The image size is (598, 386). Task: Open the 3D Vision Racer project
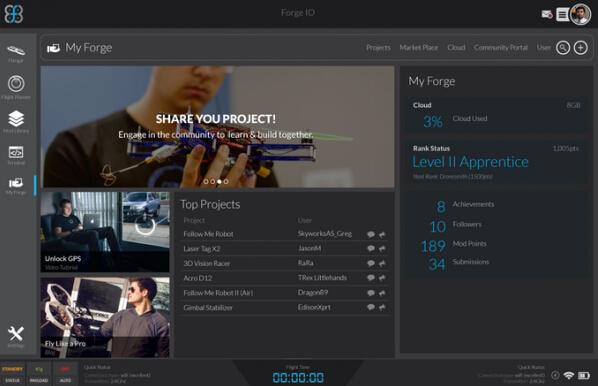207,264
